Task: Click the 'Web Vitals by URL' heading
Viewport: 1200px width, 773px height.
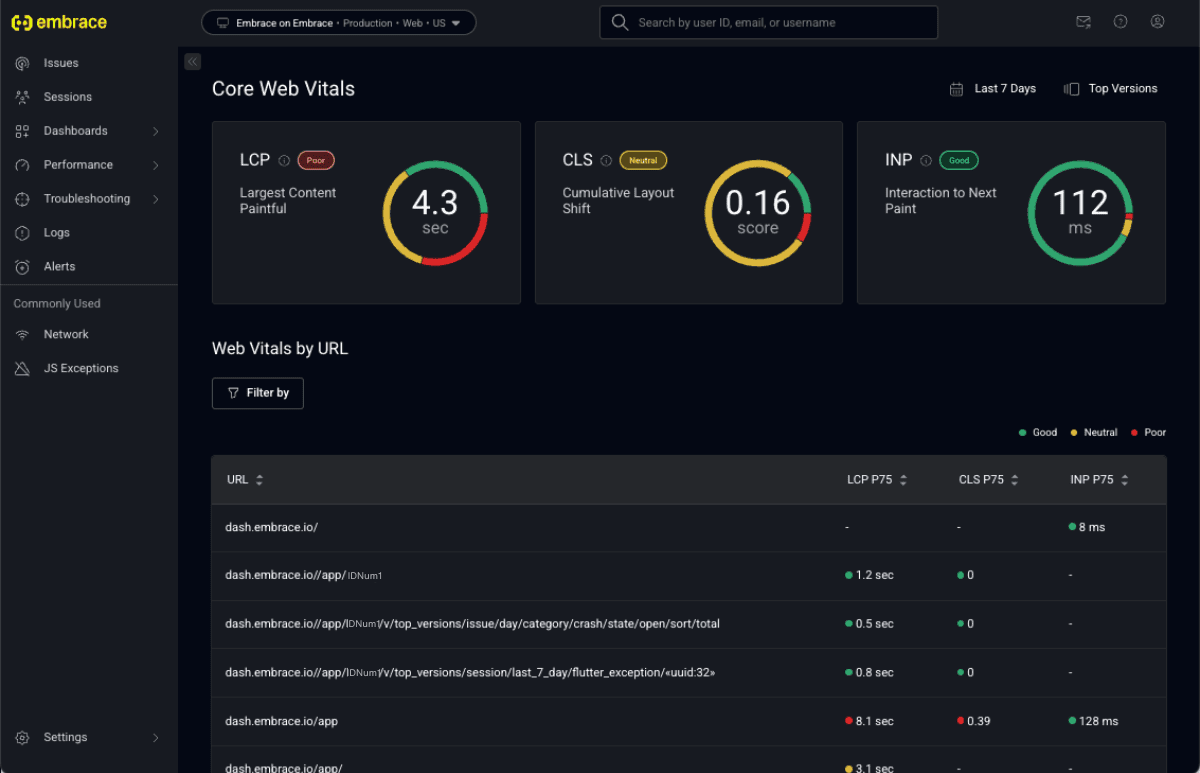Action: point(280,349)
